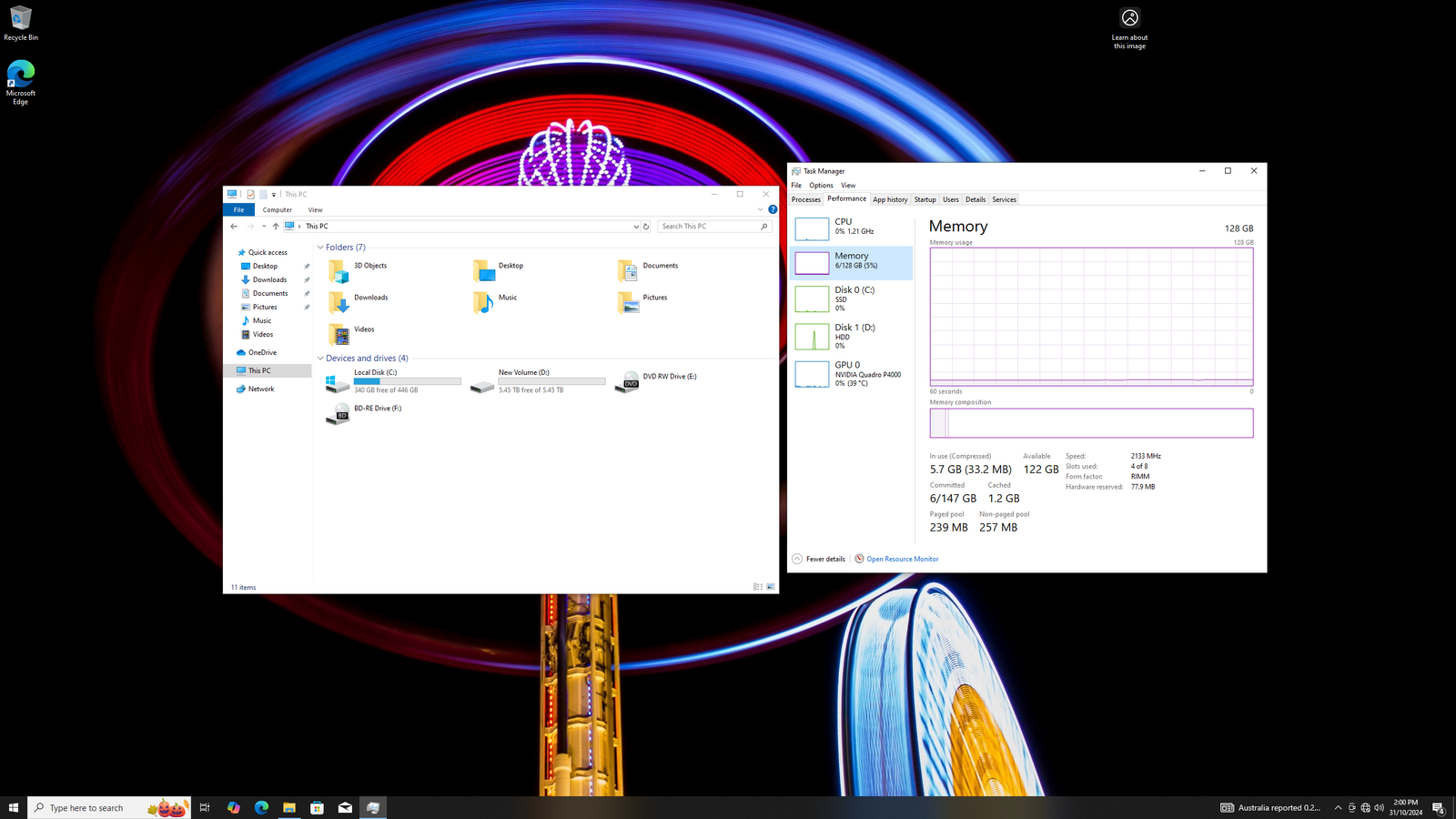Image resolution: width=1456 pixels, height=819 pixels.
Task: Go up one level with the up arrow
Action: (x=276, y=227)
